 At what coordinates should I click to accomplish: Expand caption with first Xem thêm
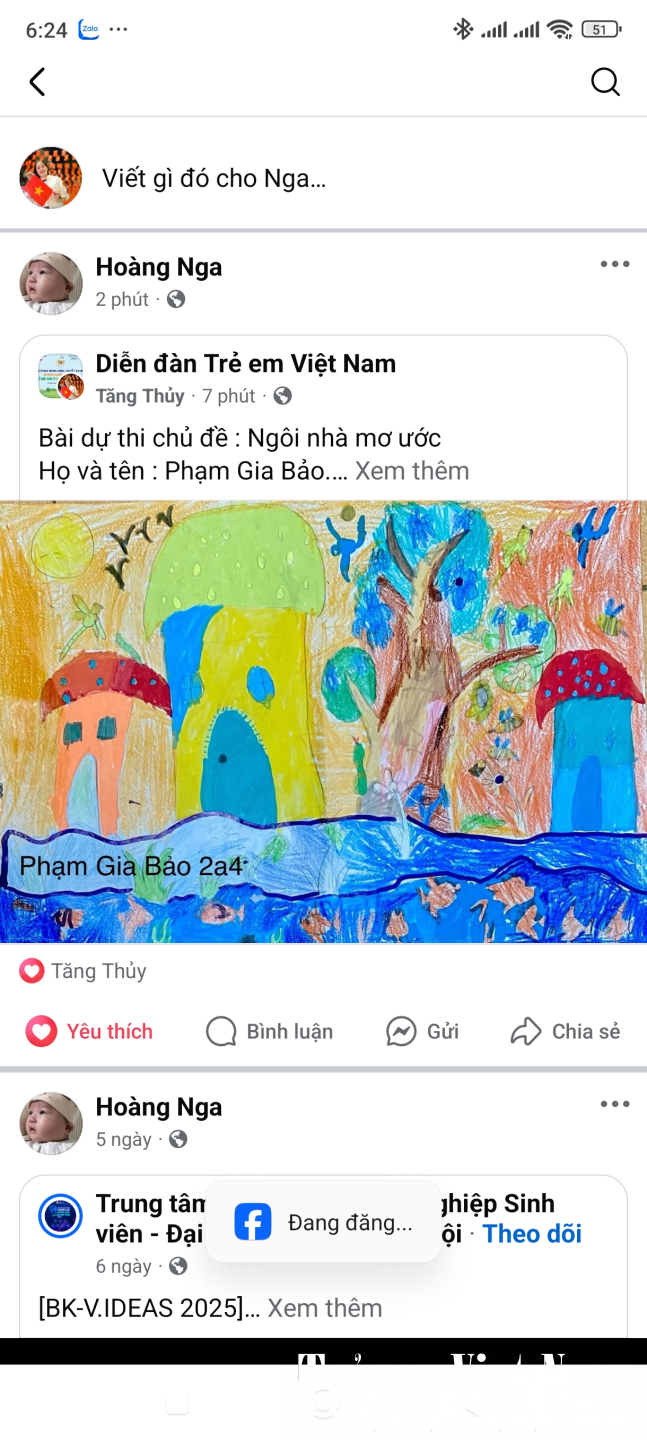(x=412, y=470)
